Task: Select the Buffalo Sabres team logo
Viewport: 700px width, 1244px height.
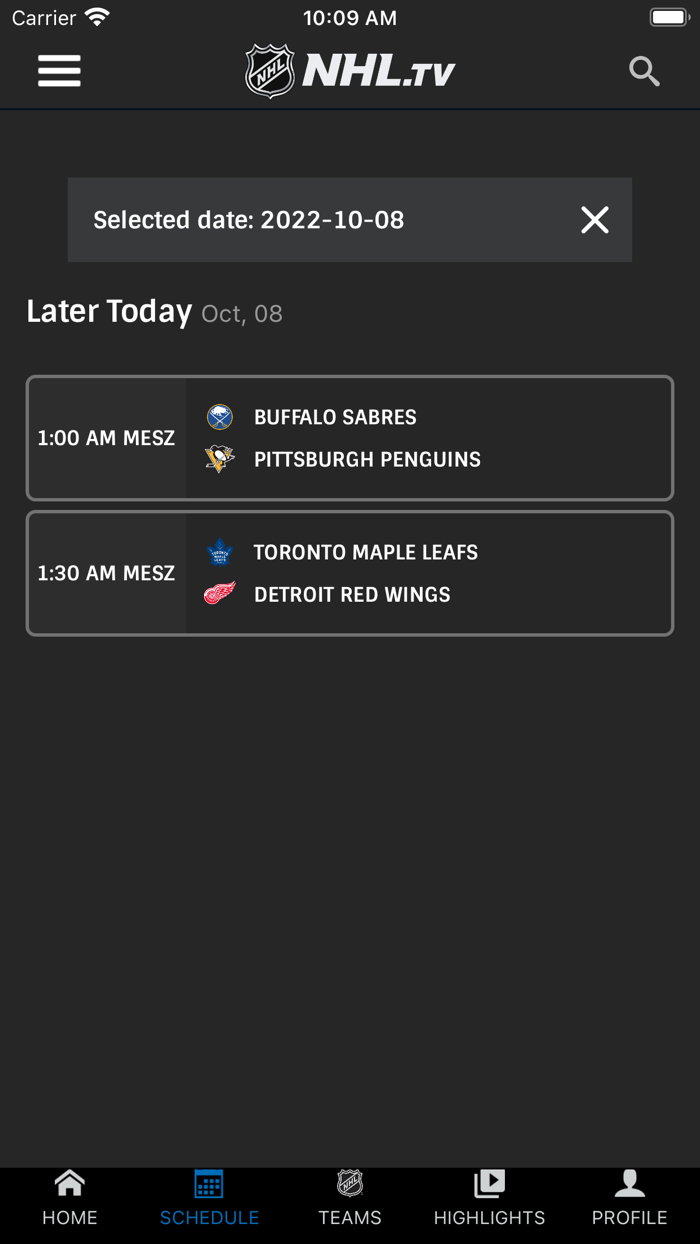Action: 219,417
